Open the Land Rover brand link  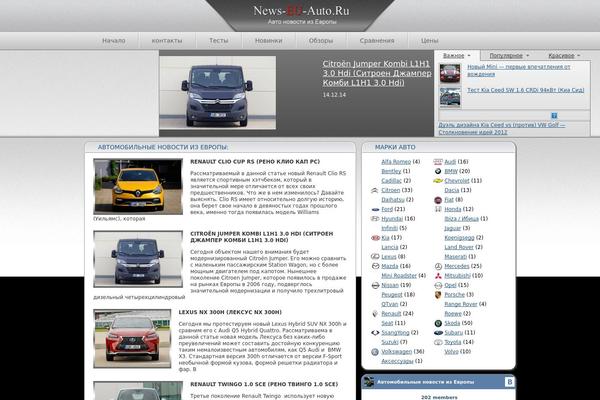(x=459, y=247)
